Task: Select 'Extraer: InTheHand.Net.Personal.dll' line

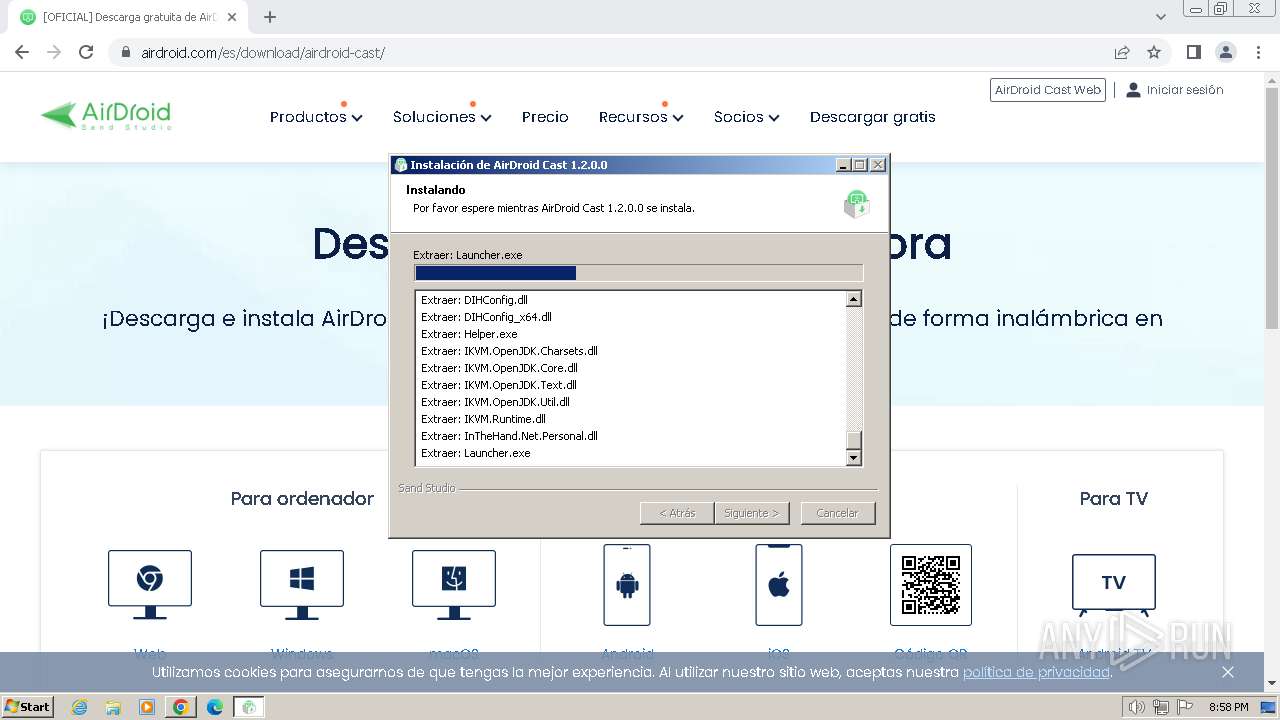Action: tap(509, 436)
